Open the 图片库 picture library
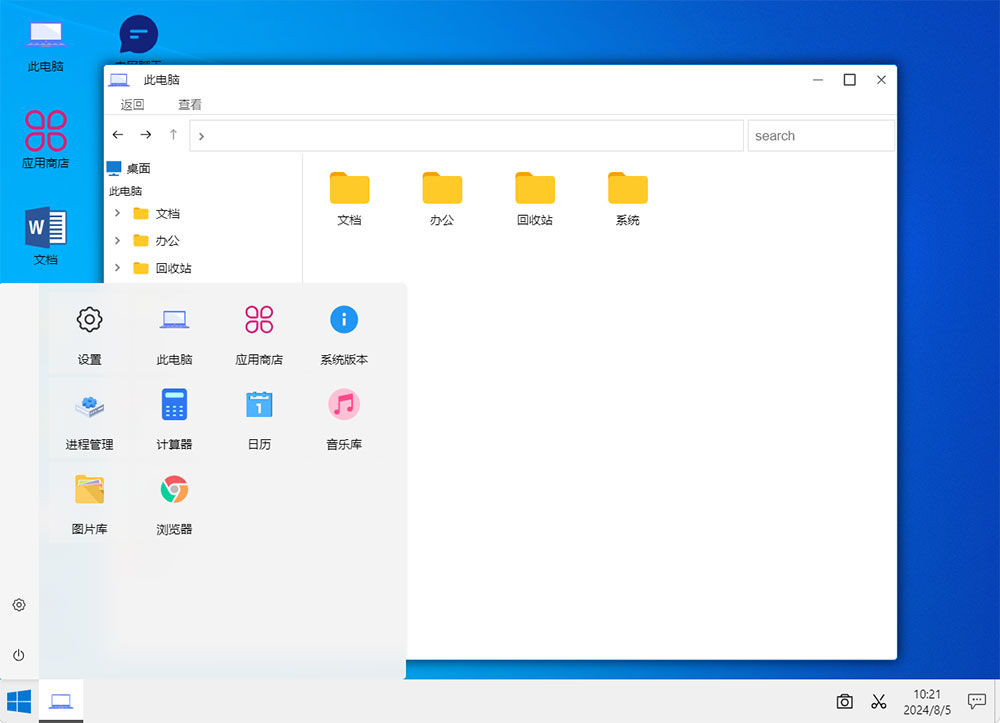 coord(89,504)
